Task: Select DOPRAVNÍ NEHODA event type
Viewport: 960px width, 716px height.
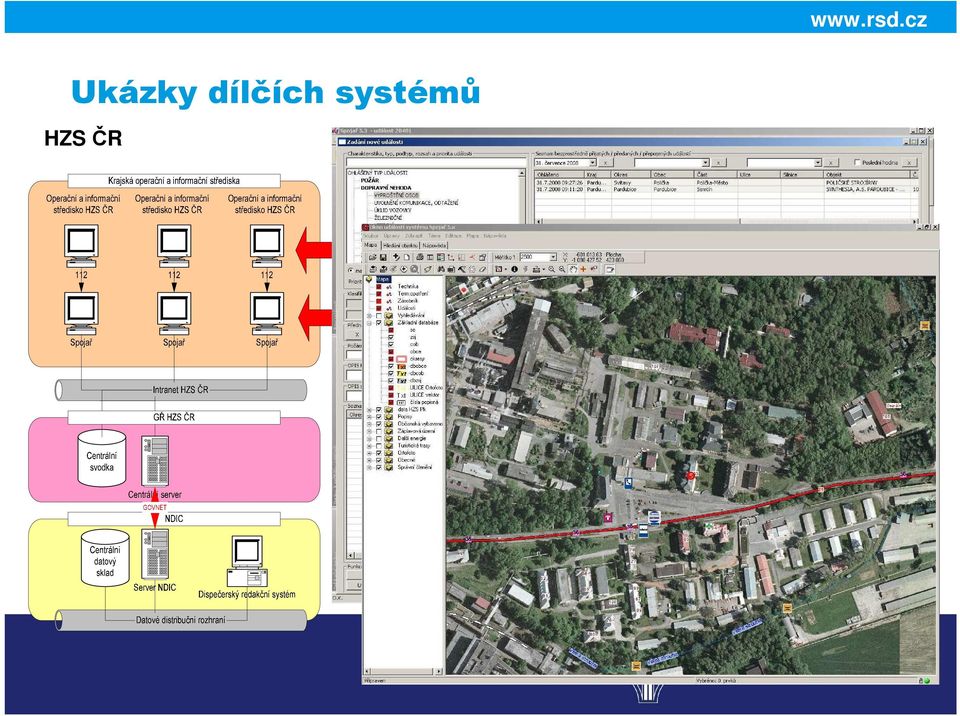Action: point(386,187)
